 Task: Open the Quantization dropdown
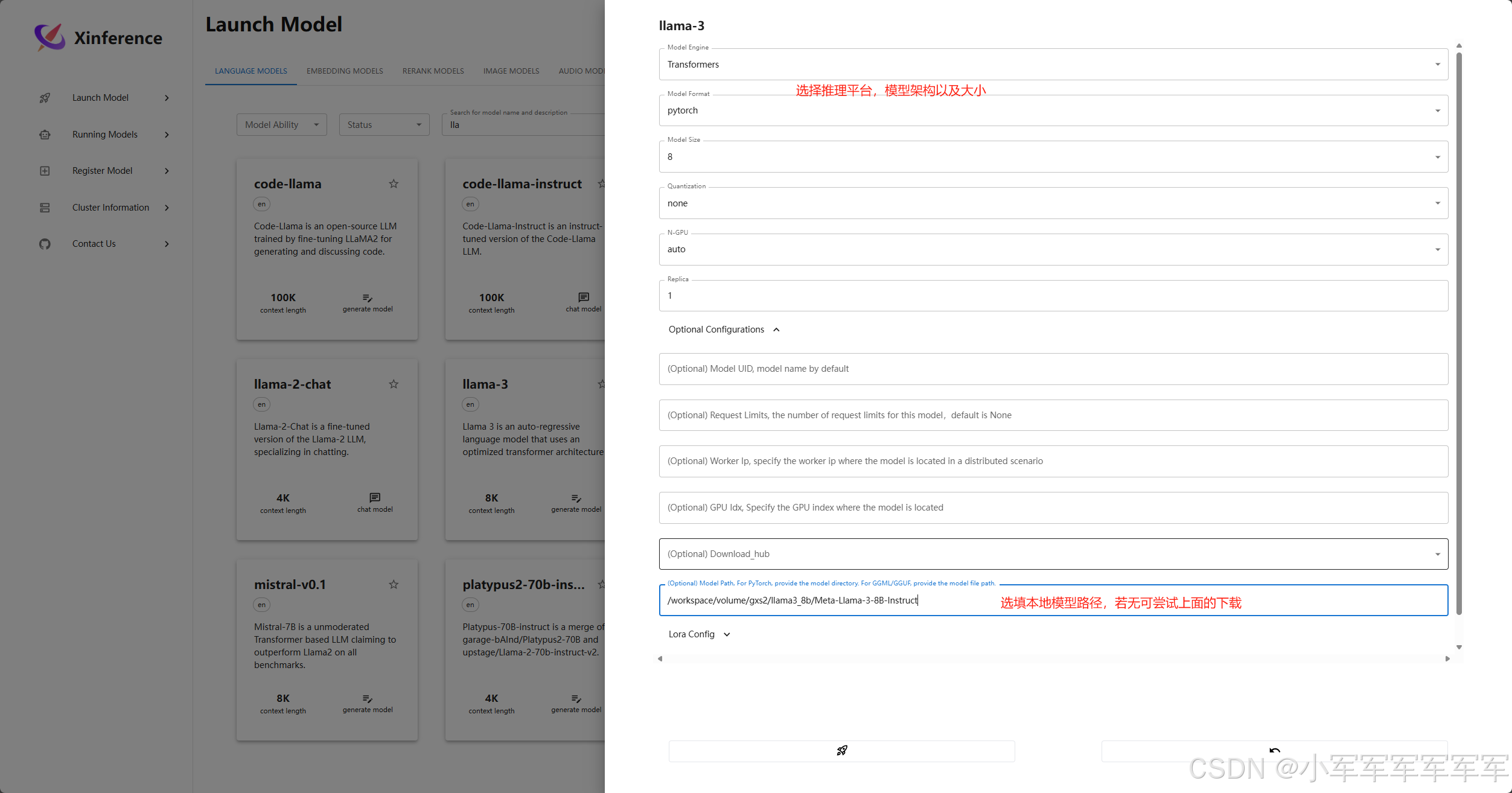pyautogui.click(x=1053, y=203)
